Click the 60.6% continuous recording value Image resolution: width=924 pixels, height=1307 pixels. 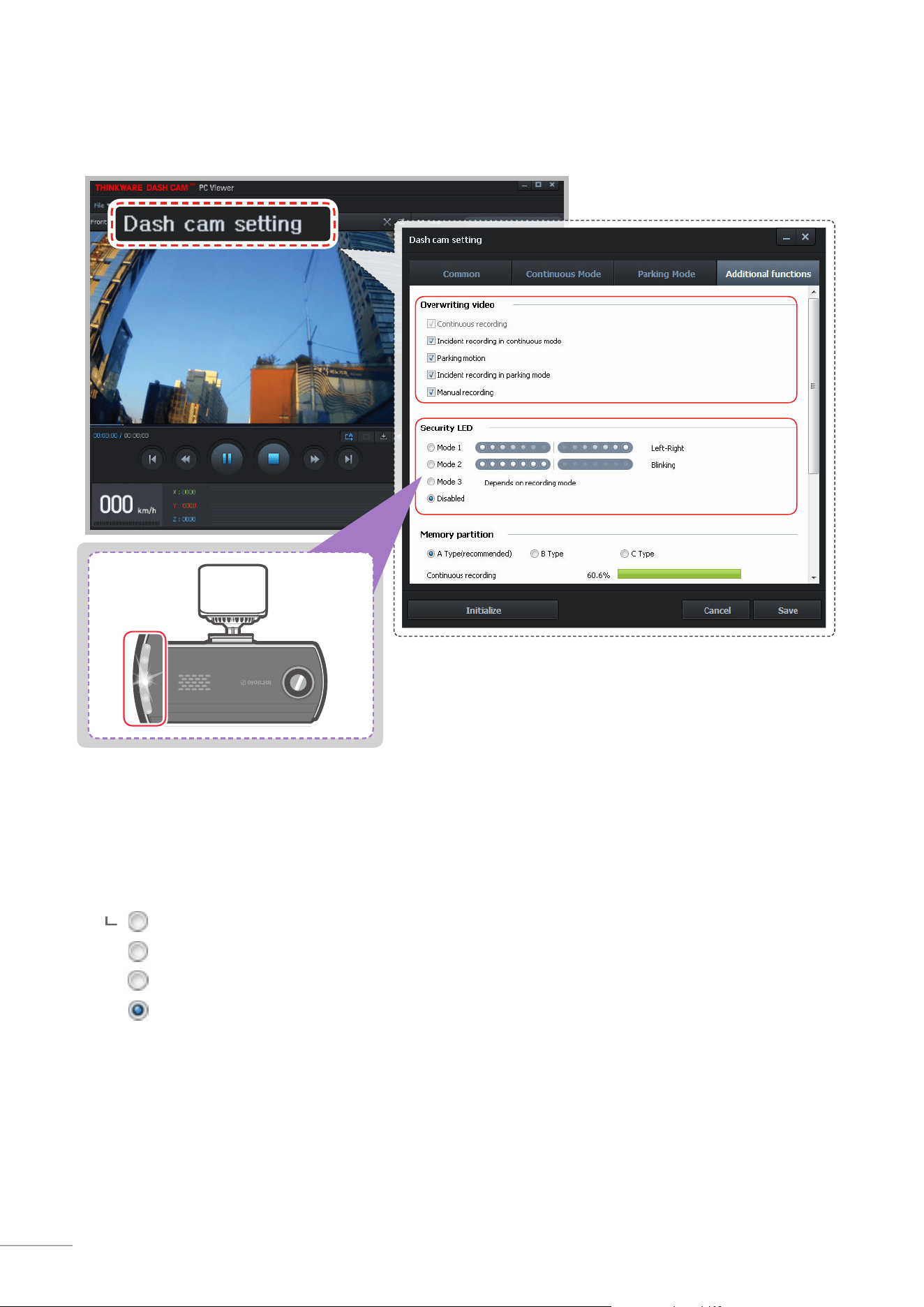tap(598, 575)
